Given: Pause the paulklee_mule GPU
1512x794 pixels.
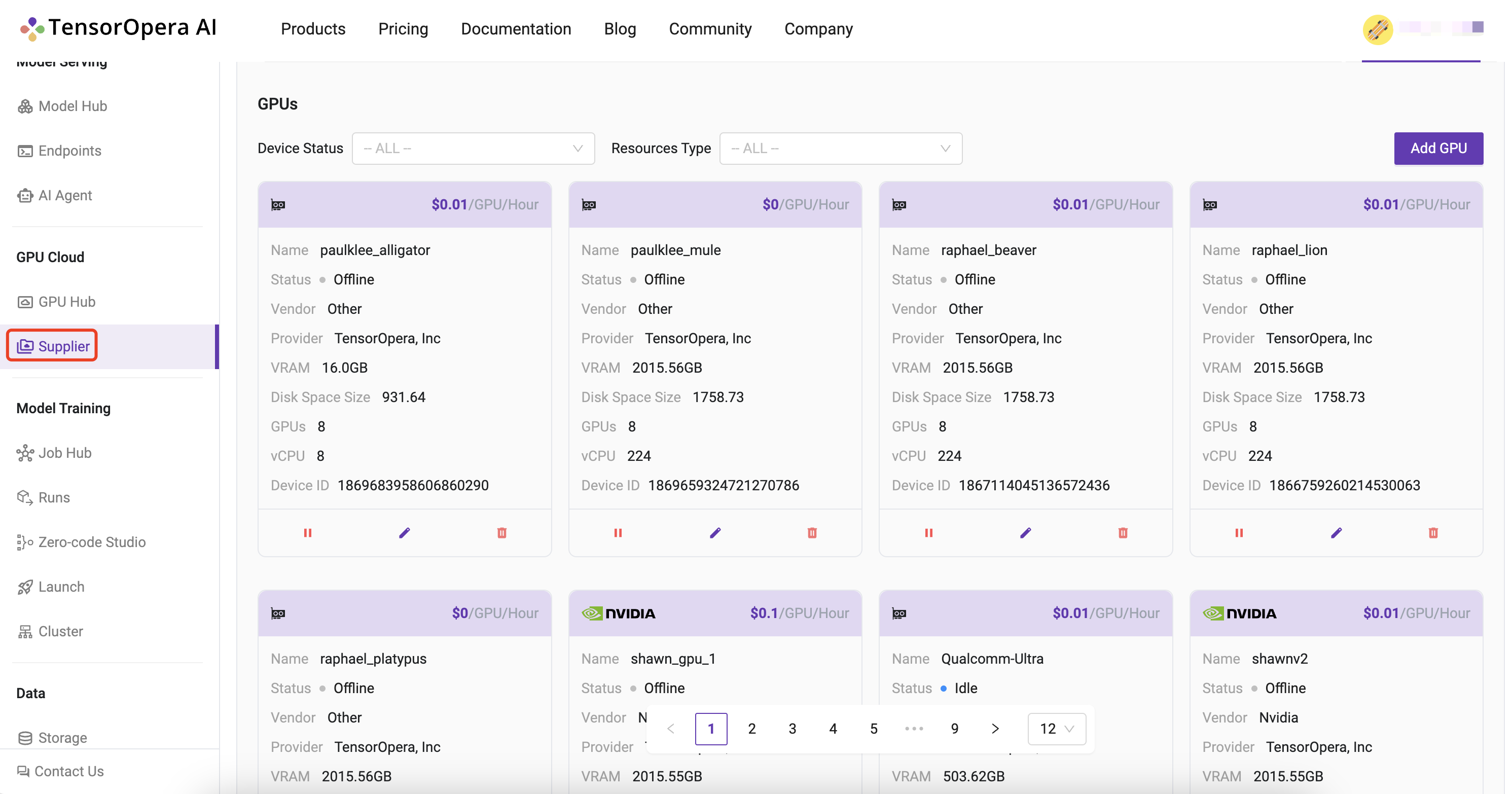Looking at the screenshot, I should 618,533.
